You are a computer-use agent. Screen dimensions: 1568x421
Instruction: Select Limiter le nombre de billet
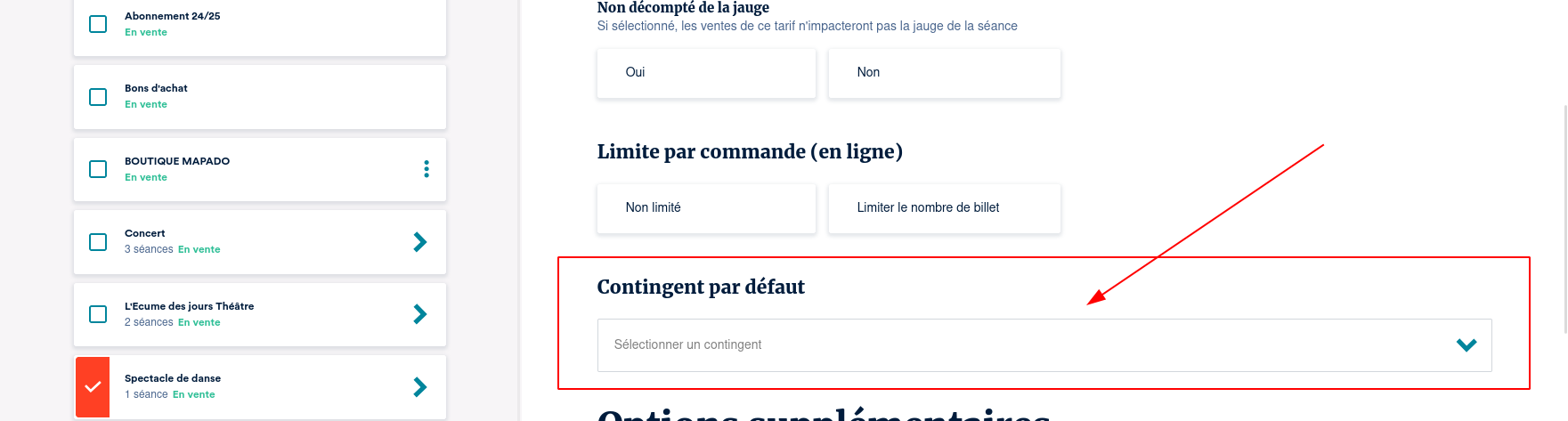pyautogui.click(x=944, y=208)
